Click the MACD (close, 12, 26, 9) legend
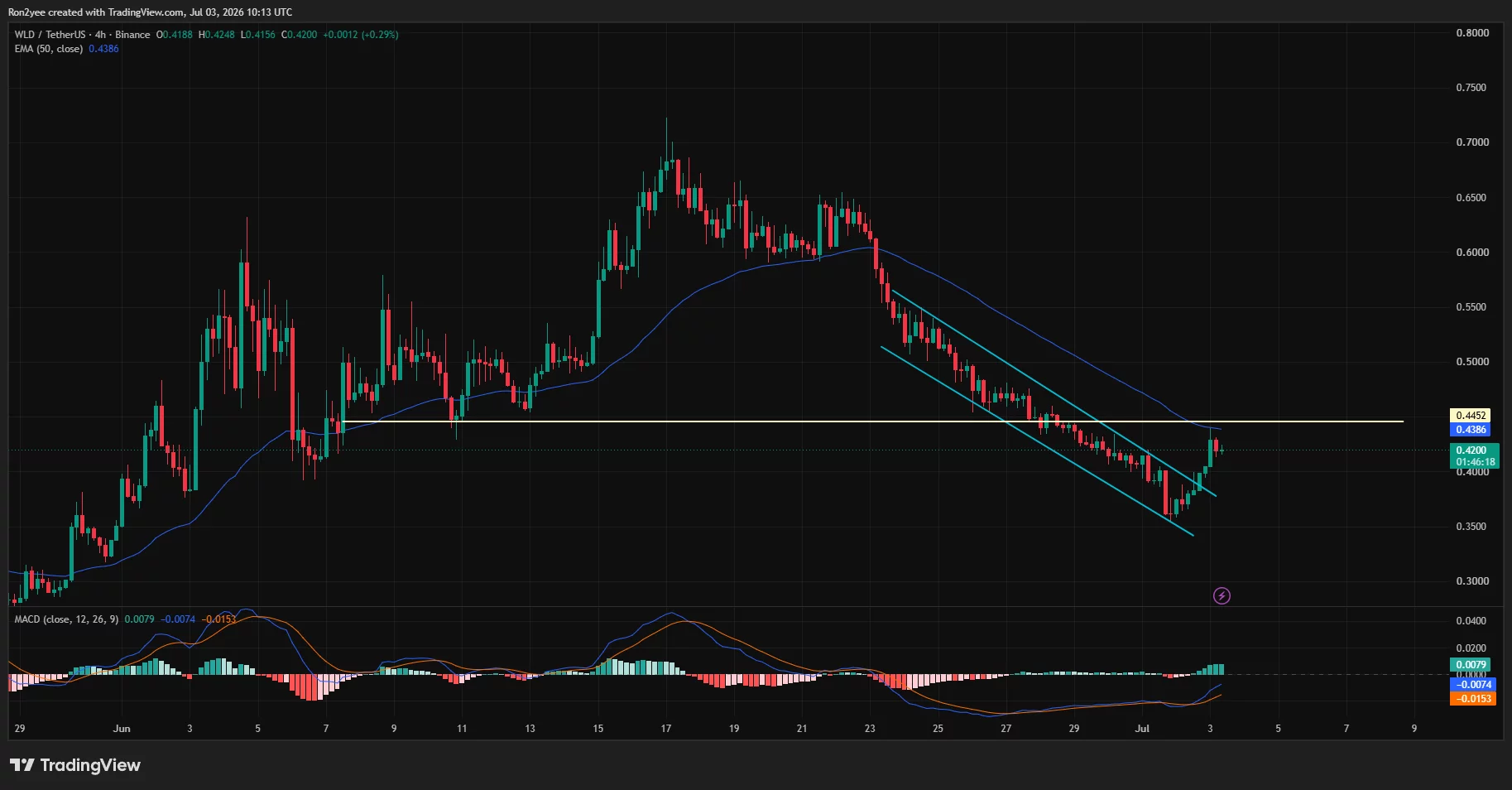1512x790 pixels. point(66,619)
